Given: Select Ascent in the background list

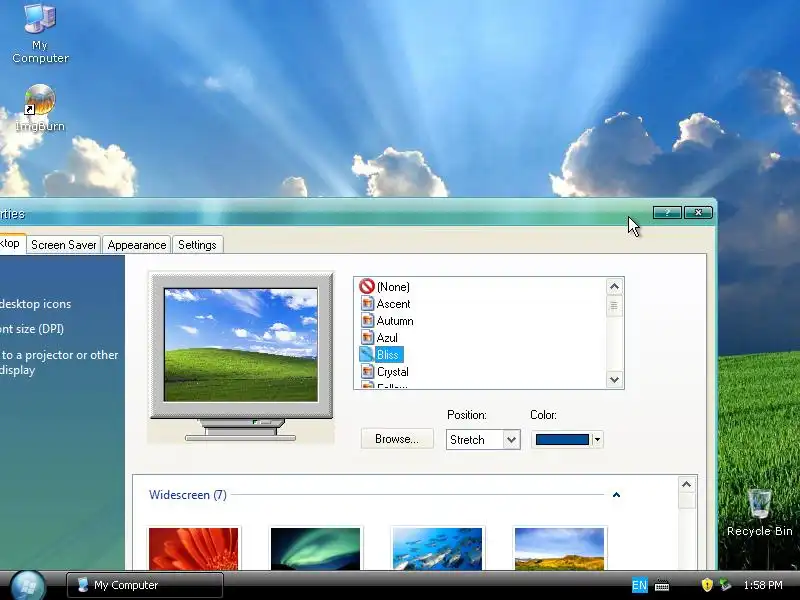Looking at the screenshot, I should (393, 304).
